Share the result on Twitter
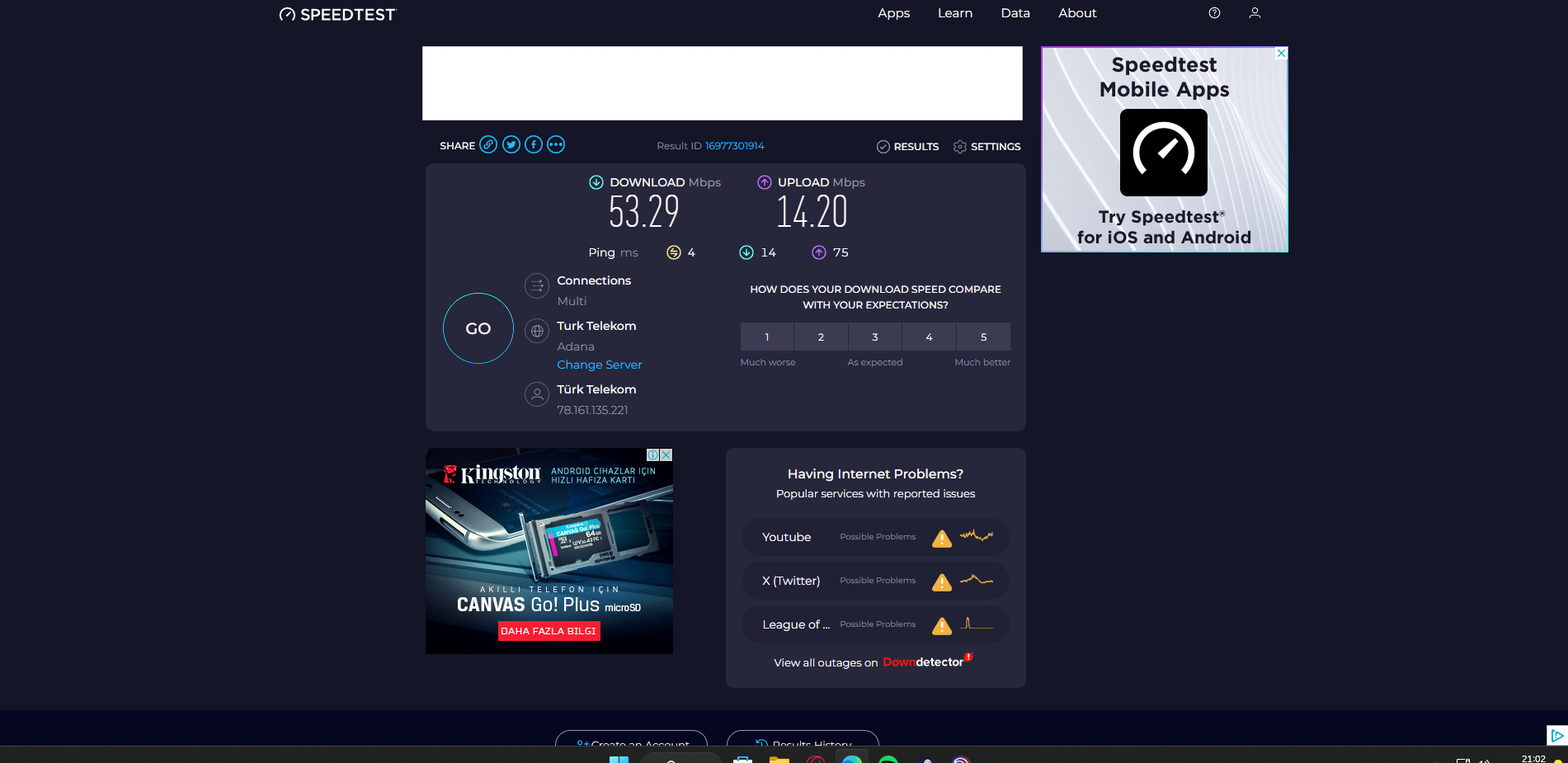The image size is (1568, 763). pyautogui.click(x=511, y=145)
